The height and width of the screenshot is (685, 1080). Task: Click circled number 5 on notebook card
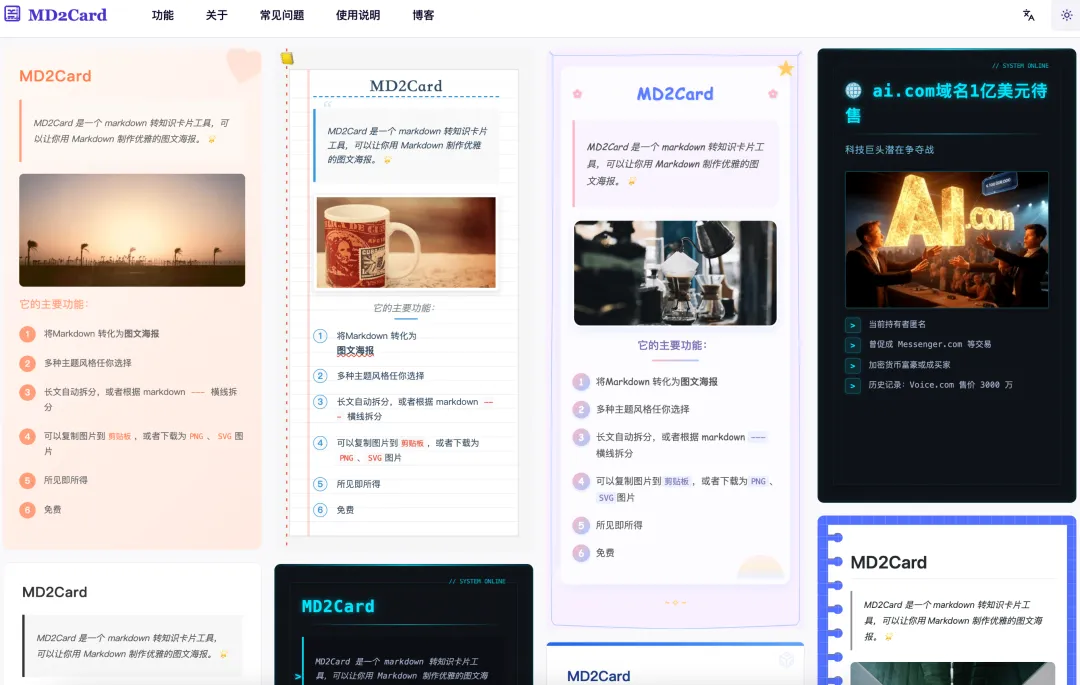320,484
